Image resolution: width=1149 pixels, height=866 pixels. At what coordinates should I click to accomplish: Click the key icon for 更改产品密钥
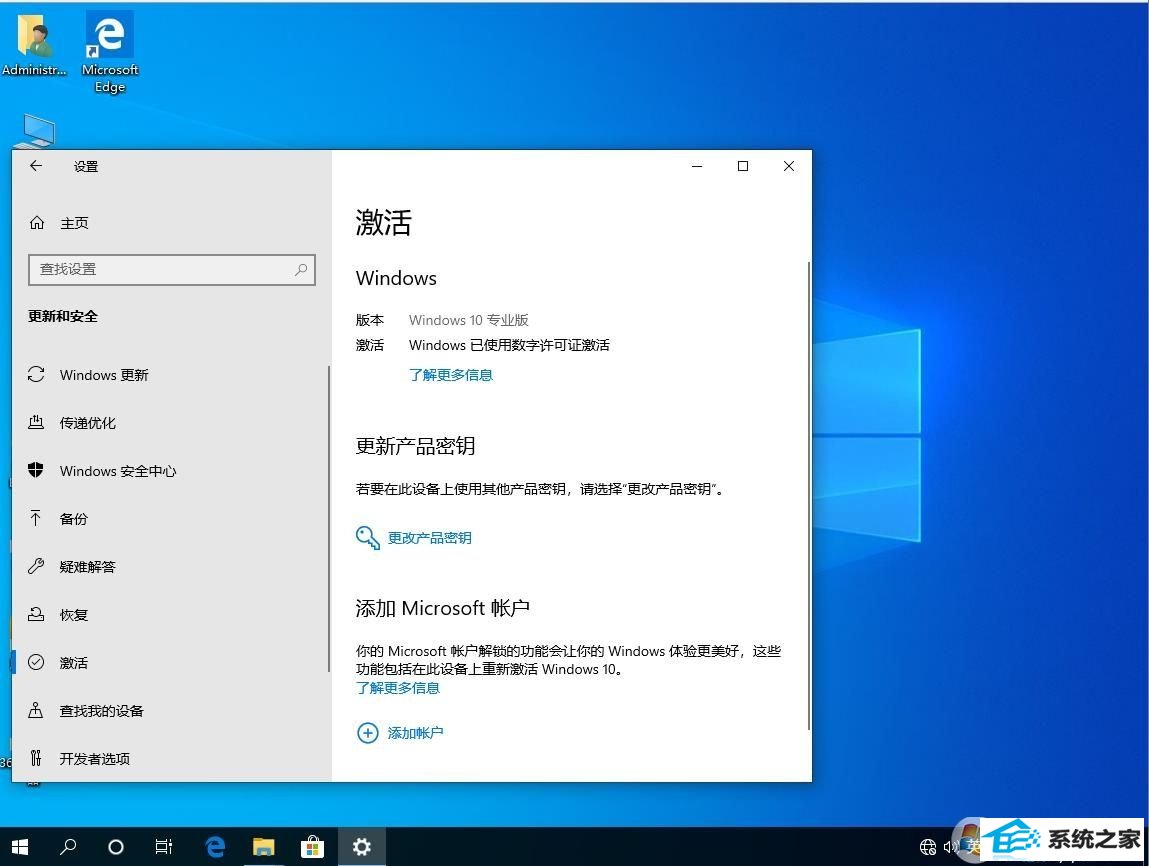(367, 538)
